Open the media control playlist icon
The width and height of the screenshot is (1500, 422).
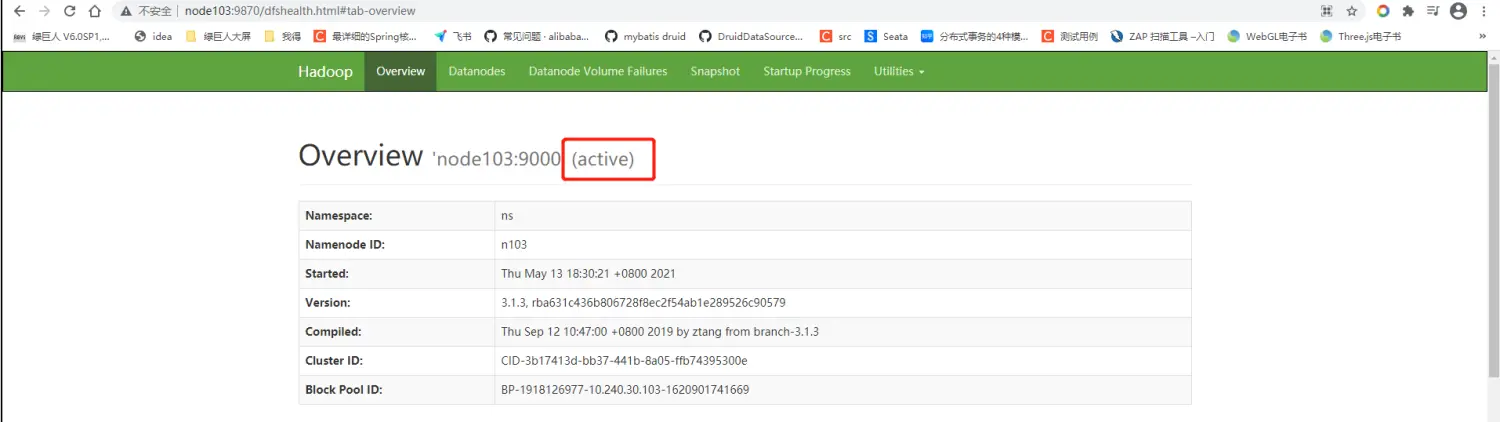[x=1433, y=11]
